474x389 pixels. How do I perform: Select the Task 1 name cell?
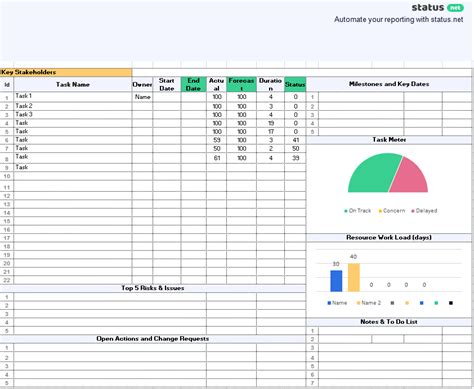click(73, 97)
